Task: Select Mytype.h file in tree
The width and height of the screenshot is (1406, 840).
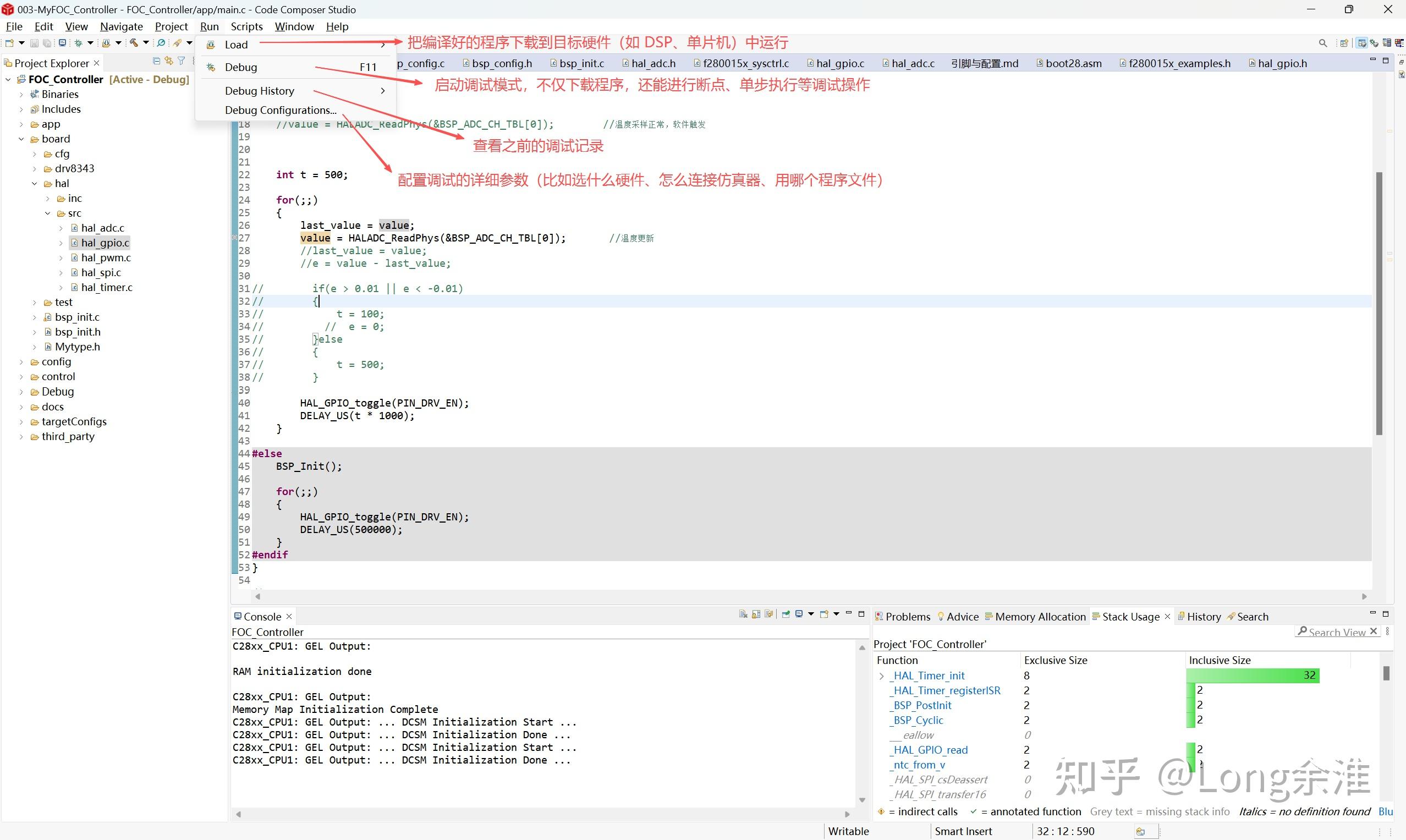Action: [x=77, y=347]
